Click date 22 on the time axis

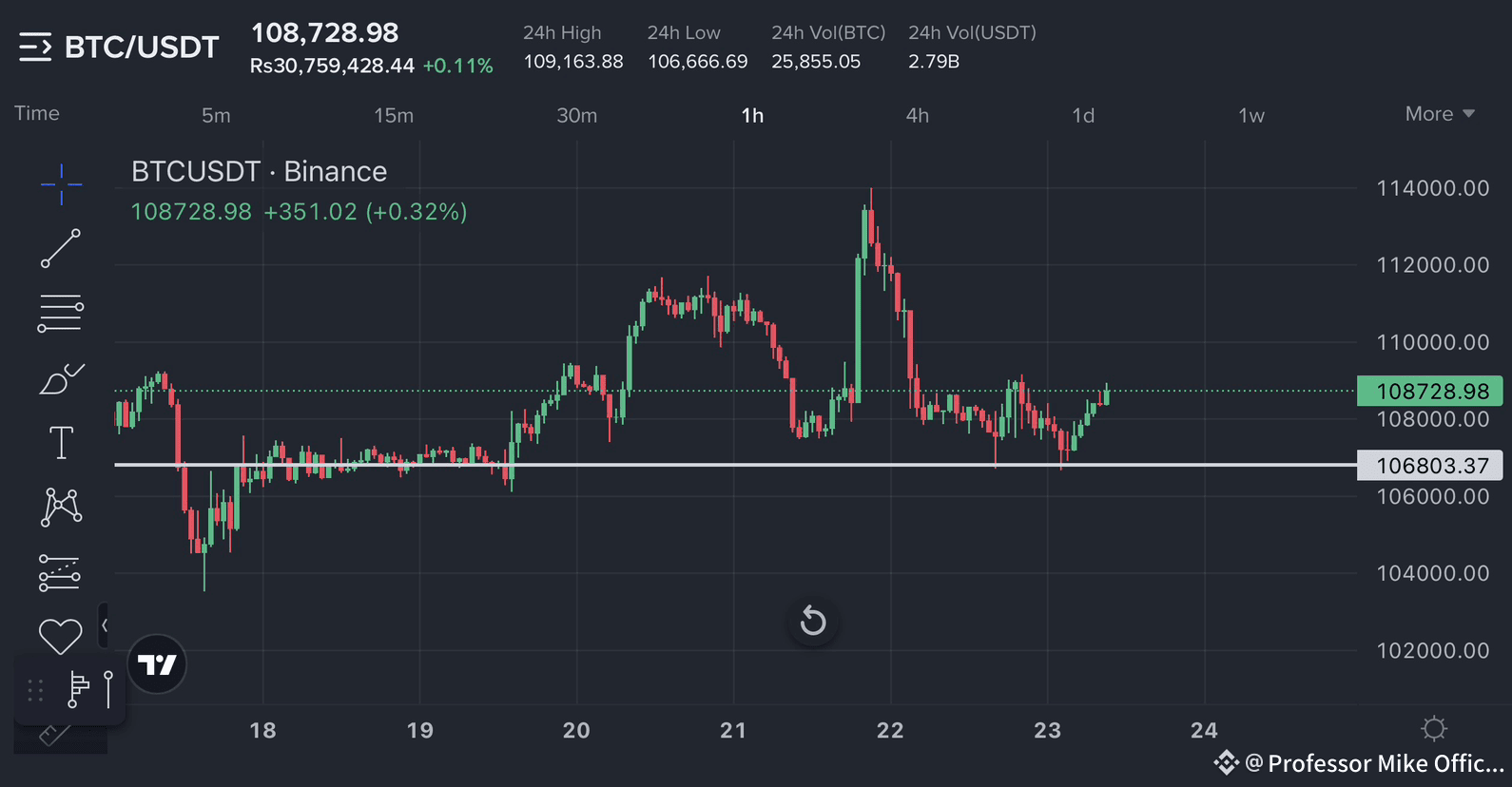(890, 730)
